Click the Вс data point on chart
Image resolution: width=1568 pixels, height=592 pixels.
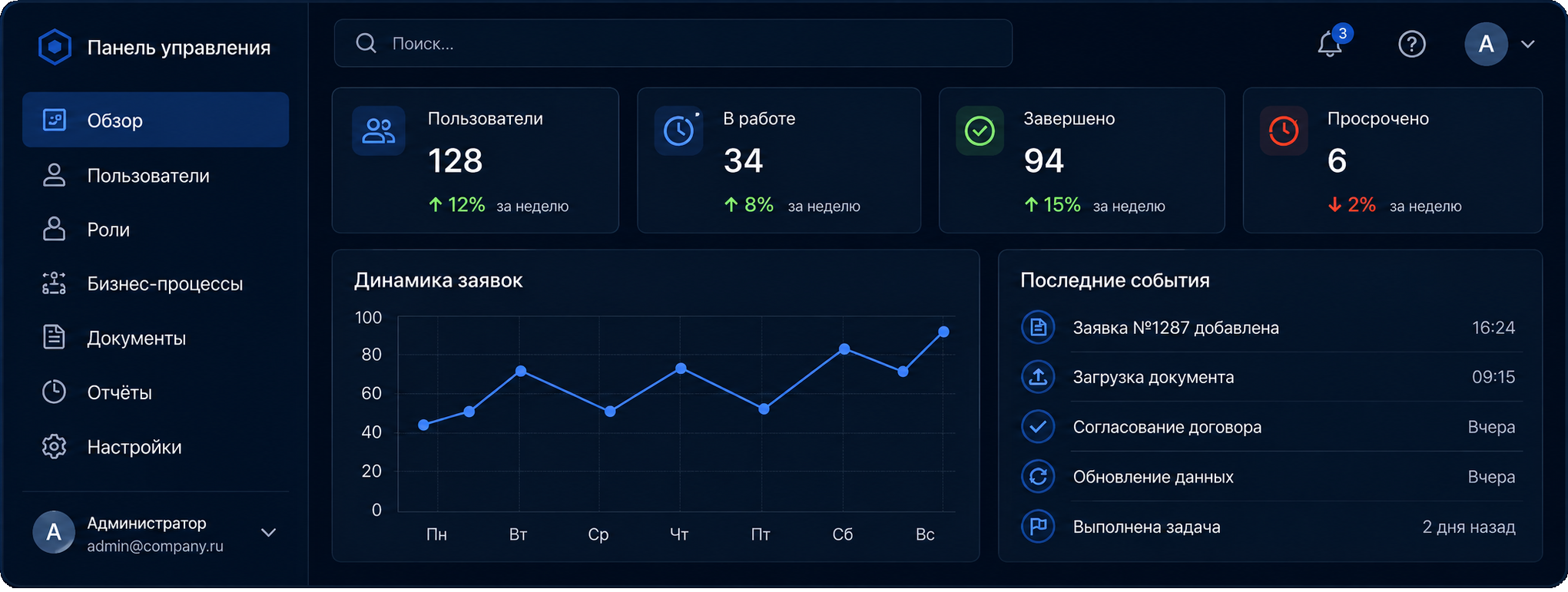(943, 332)
